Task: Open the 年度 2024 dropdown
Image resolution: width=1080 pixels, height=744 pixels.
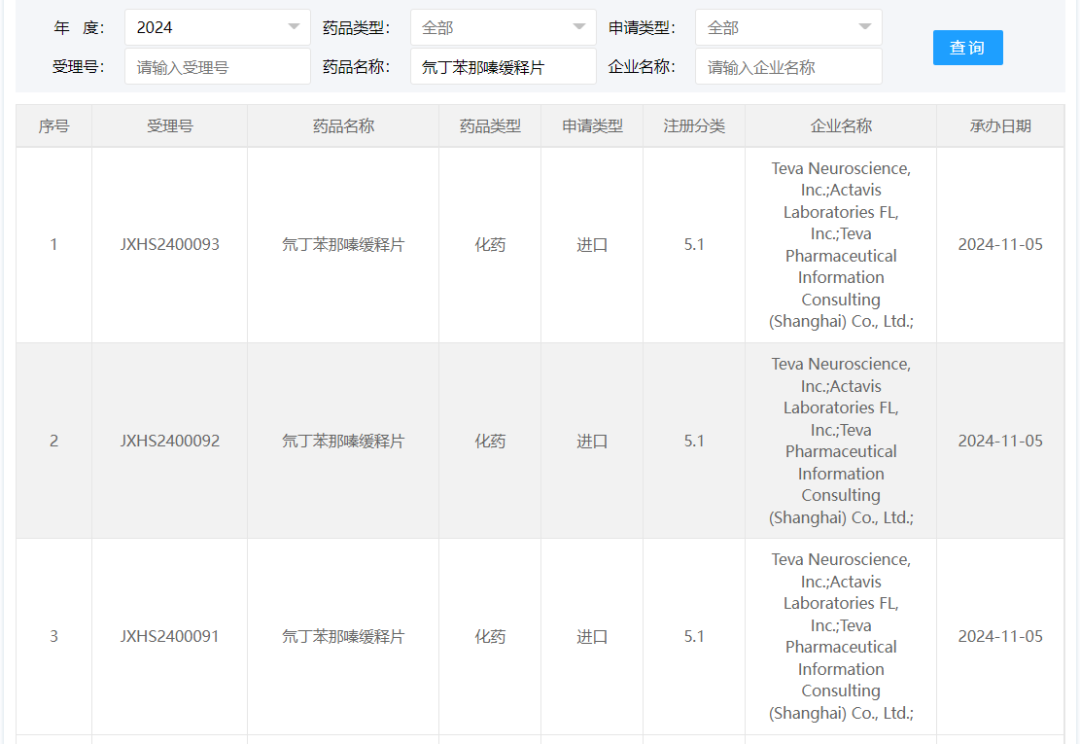Action: click(x=217, y=28)
